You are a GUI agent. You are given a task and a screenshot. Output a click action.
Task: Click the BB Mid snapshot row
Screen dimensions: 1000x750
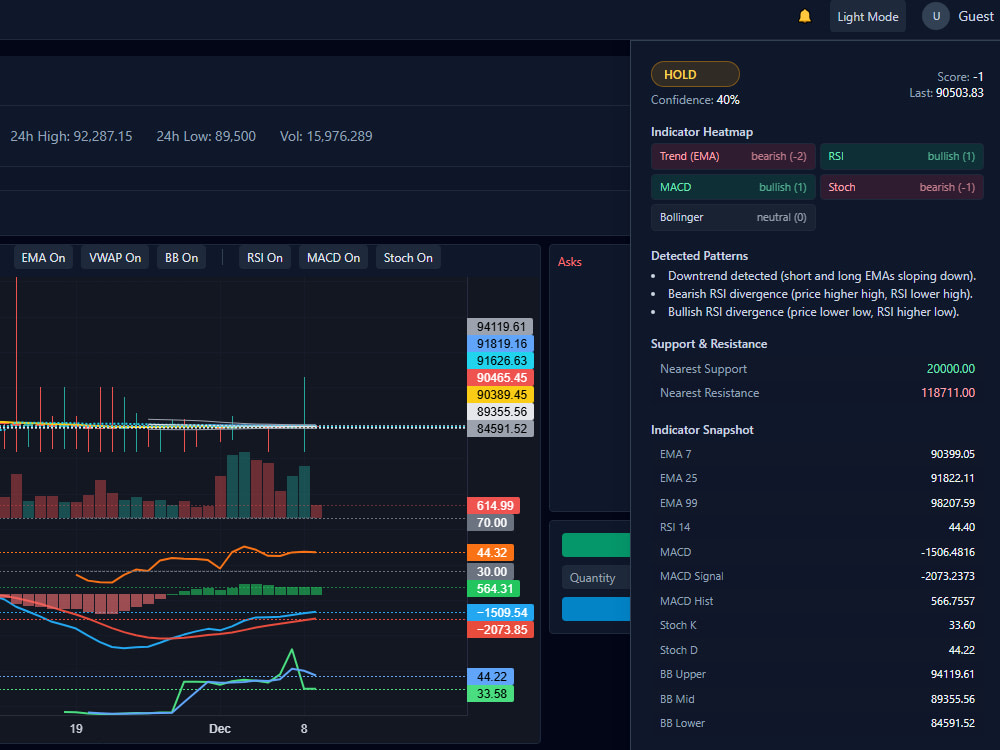tap(817, 699)
